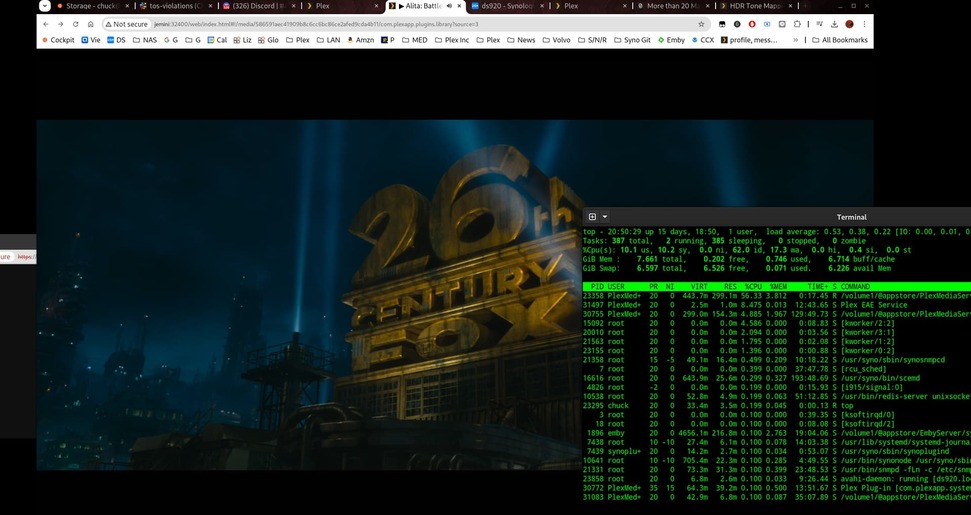Image resolution: width=971 pixels, height=515 pixels.
Task: Select the /usr/syno/sbin/synosnmpcd row
Action: [x=777, y=360]
